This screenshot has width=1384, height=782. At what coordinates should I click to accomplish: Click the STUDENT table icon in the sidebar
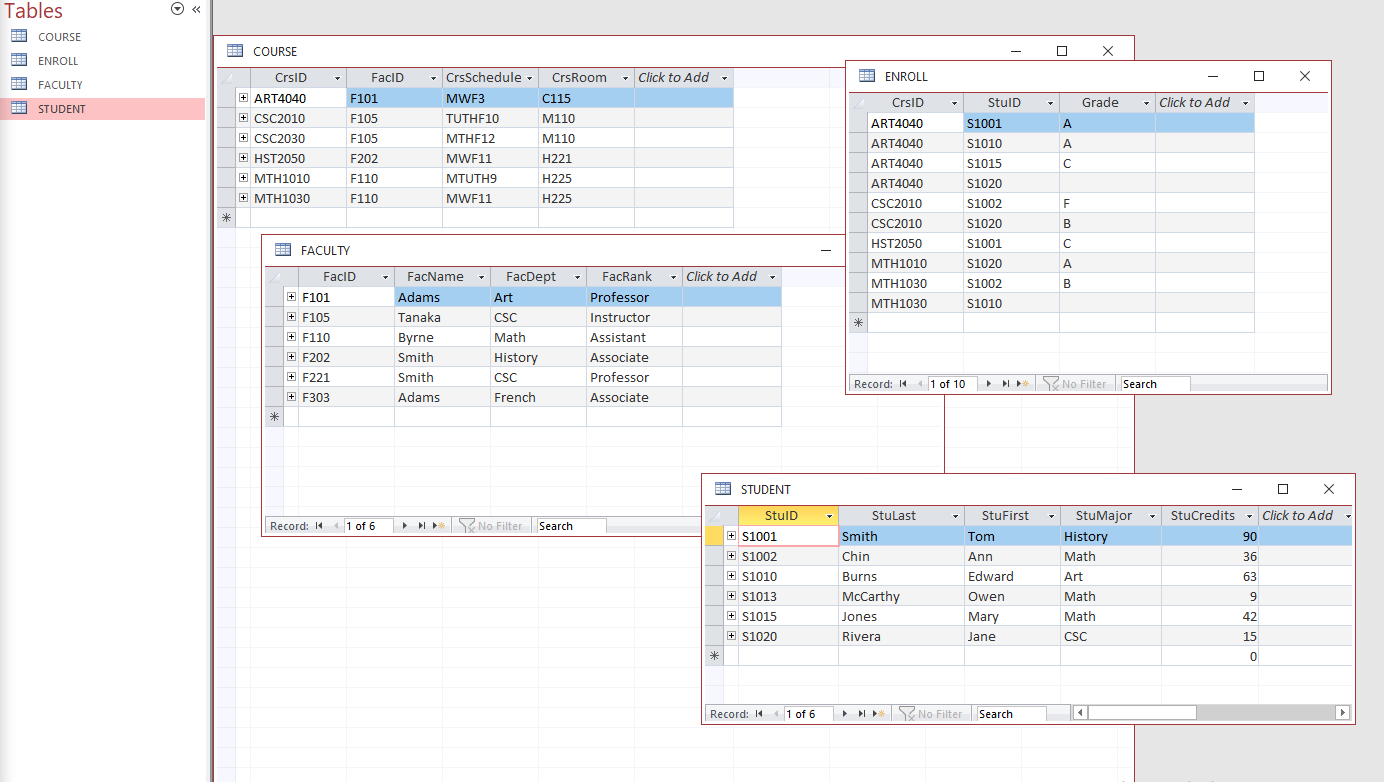click(x=20, y=108)
